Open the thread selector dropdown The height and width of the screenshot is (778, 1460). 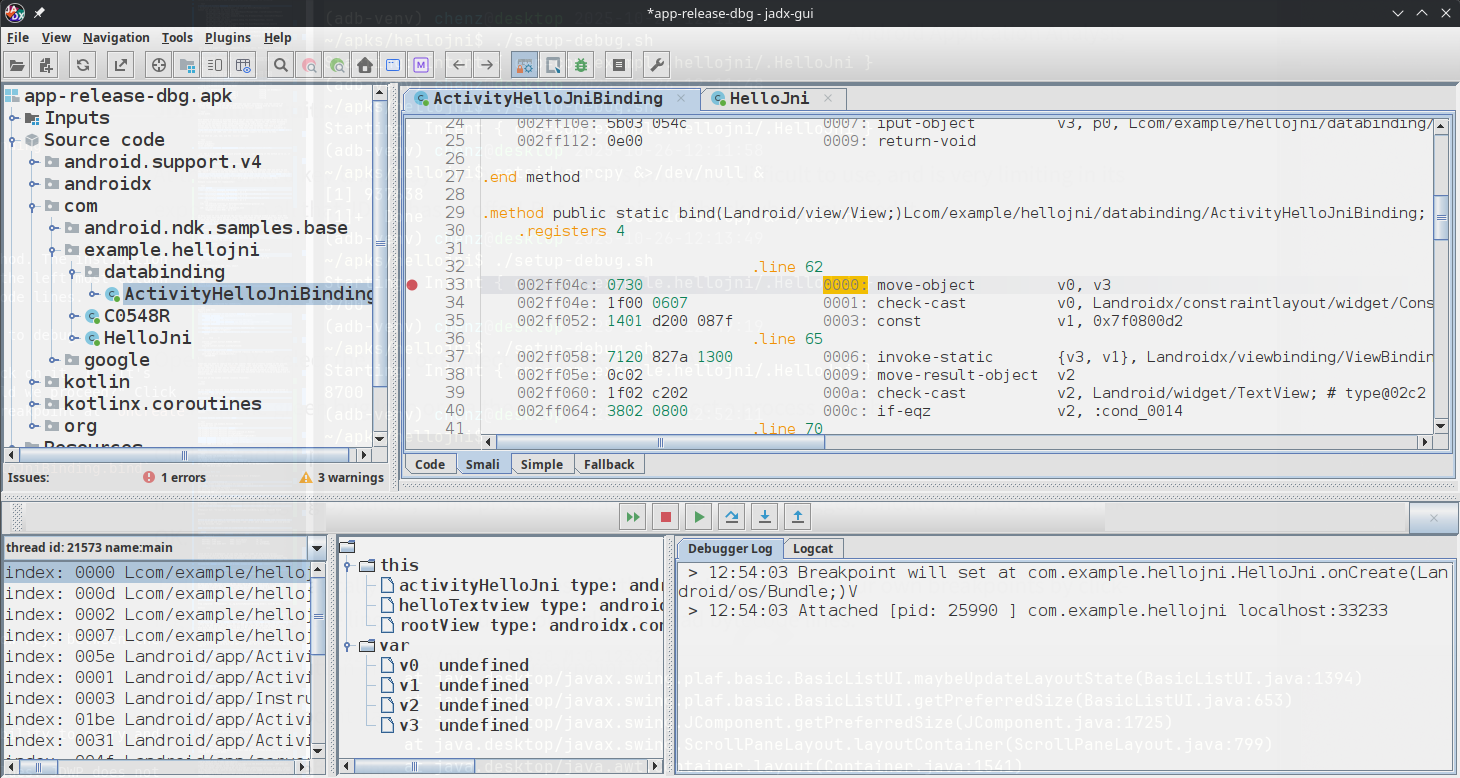pos(316,547)
